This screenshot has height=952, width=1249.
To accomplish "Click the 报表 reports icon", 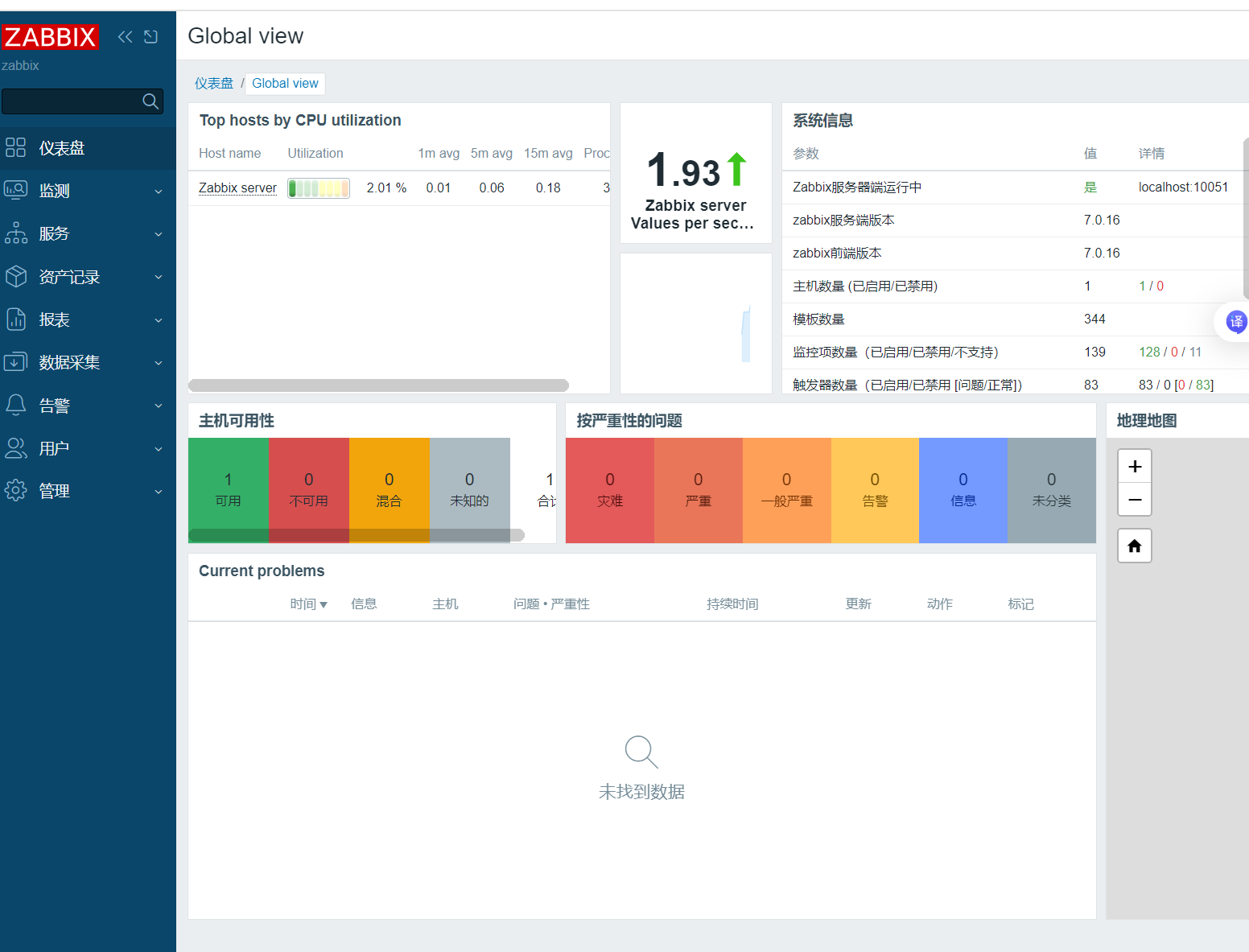I will click(x=16, y=319).
